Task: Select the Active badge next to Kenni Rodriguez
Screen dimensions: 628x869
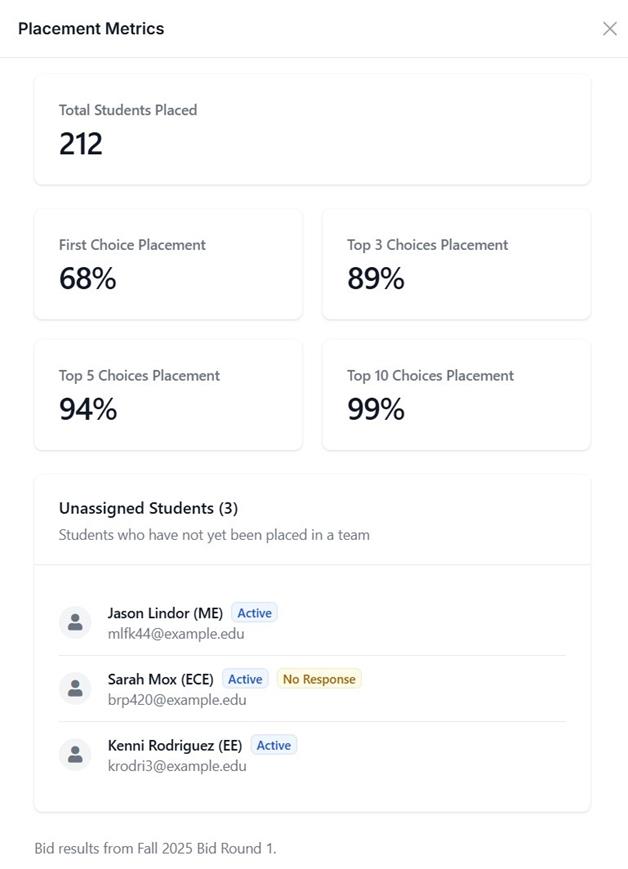Action: point(274,745)
